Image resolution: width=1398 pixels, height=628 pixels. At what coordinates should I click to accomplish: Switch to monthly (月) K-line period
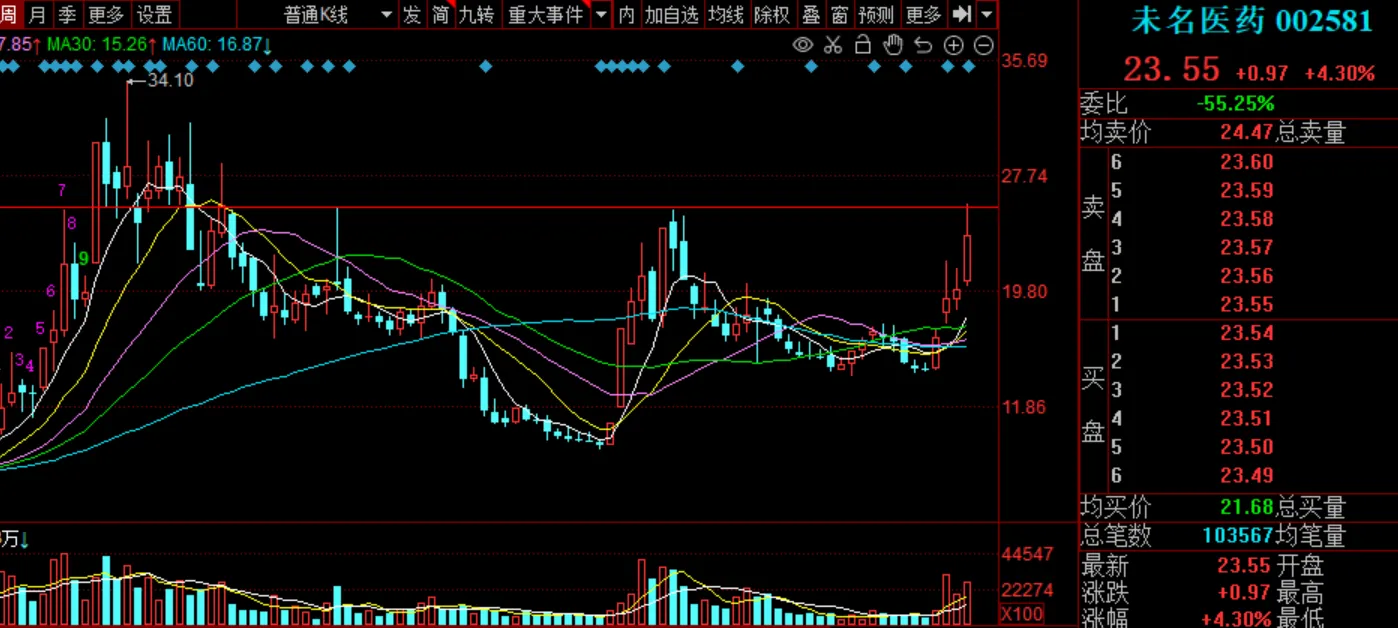pos(38,15)
